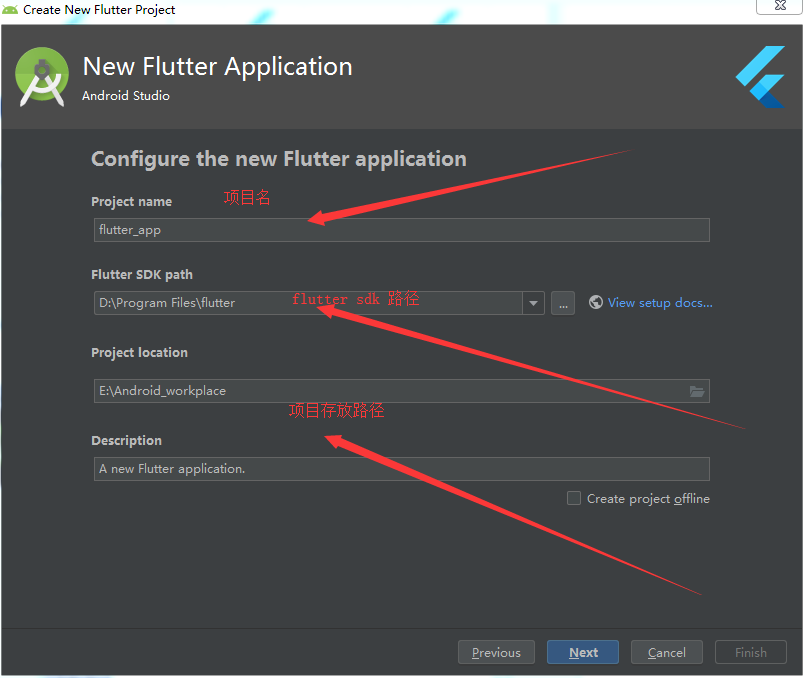This screenshot has width=803, height=678.
Task: Click the Android icon in the title bar
Action: [x=11, y=9]
